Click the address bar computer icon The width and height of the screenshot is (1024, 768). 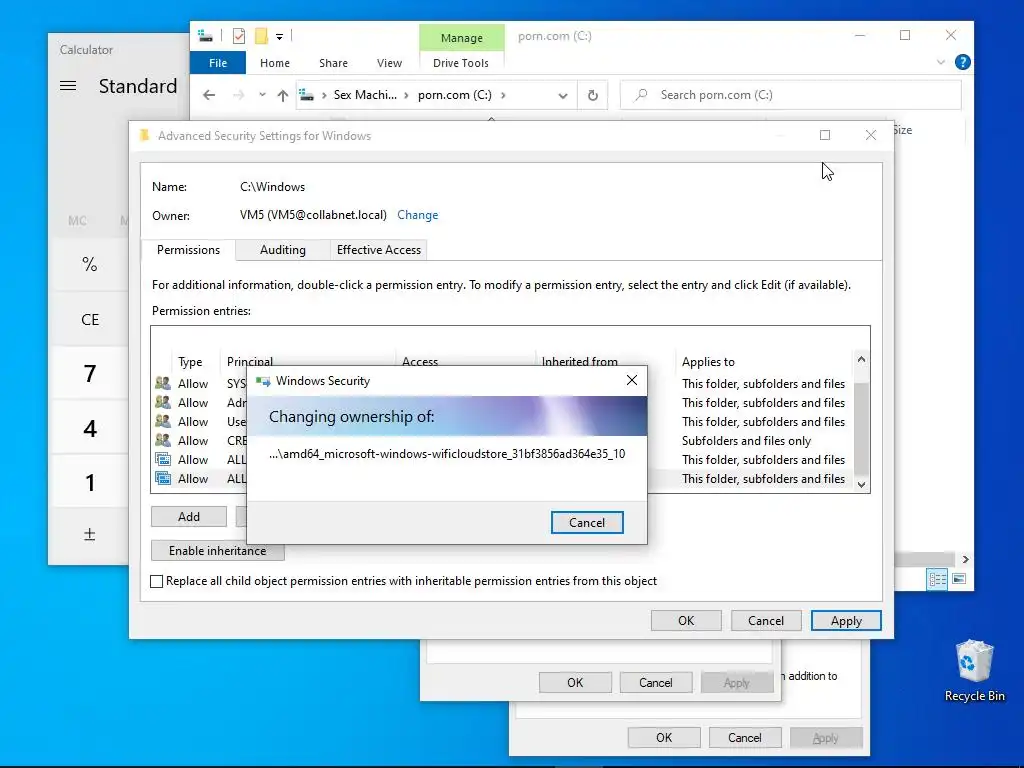pos(306,95)
